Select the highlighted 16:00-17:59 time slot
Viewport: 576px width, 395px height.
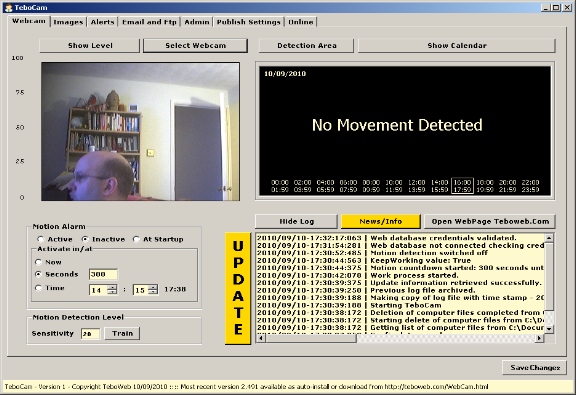[462, 186]
